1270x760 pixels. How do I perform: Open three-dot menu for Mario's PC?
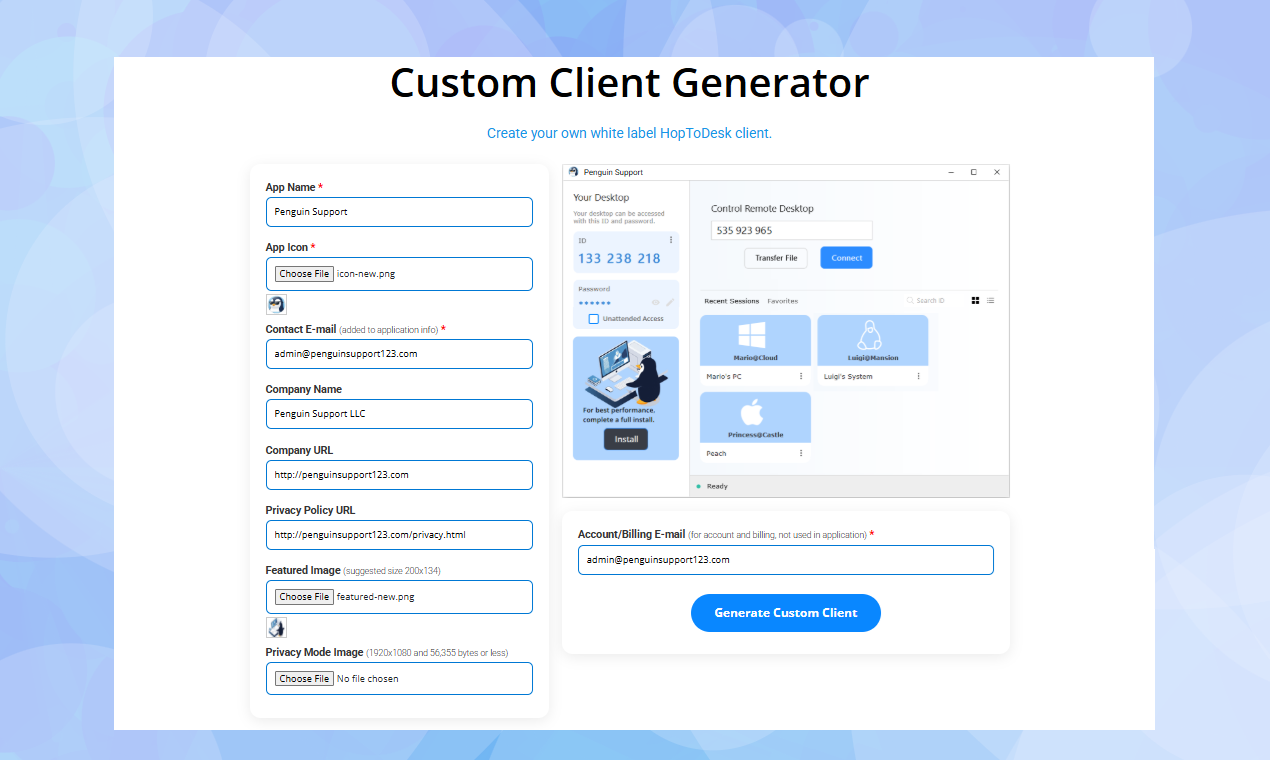point(801,376)
